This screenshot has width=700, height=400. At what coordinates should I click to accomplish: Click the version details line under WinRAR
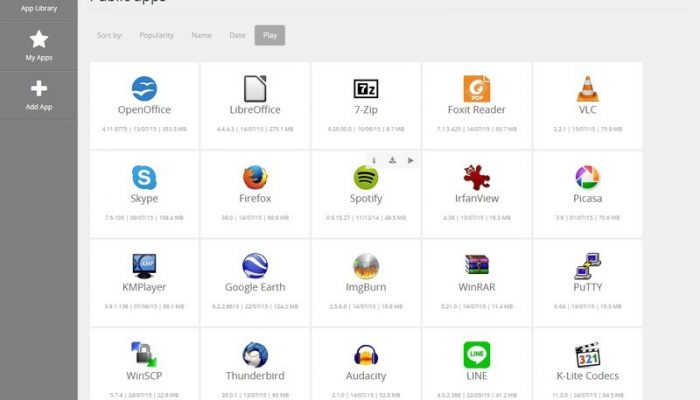point(477,306)
